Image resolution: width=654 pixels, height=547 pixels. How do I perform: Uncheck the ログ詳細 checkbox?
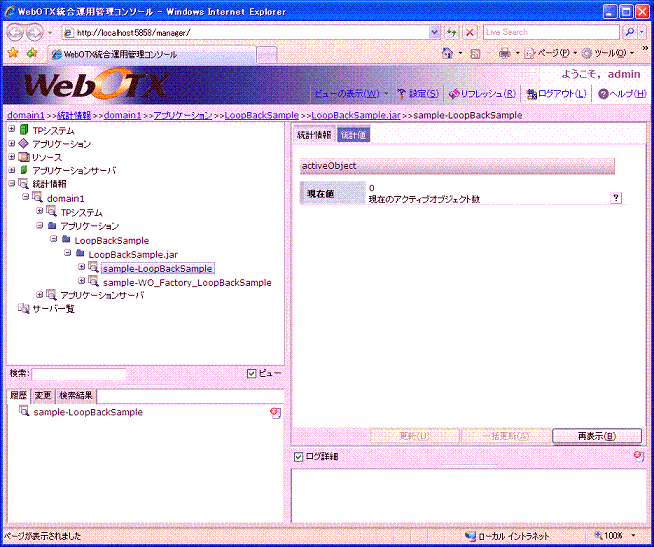298,457
